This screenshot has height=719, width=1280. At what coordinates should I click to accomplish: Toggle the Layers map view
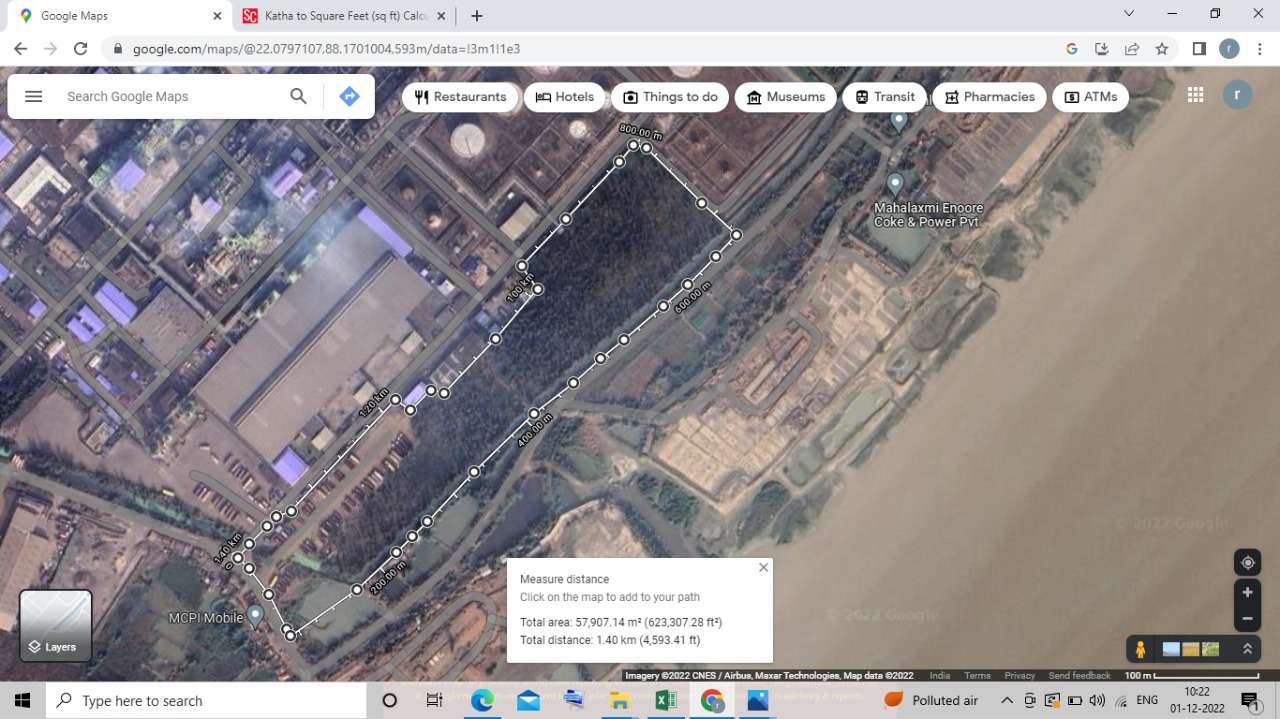56,626
